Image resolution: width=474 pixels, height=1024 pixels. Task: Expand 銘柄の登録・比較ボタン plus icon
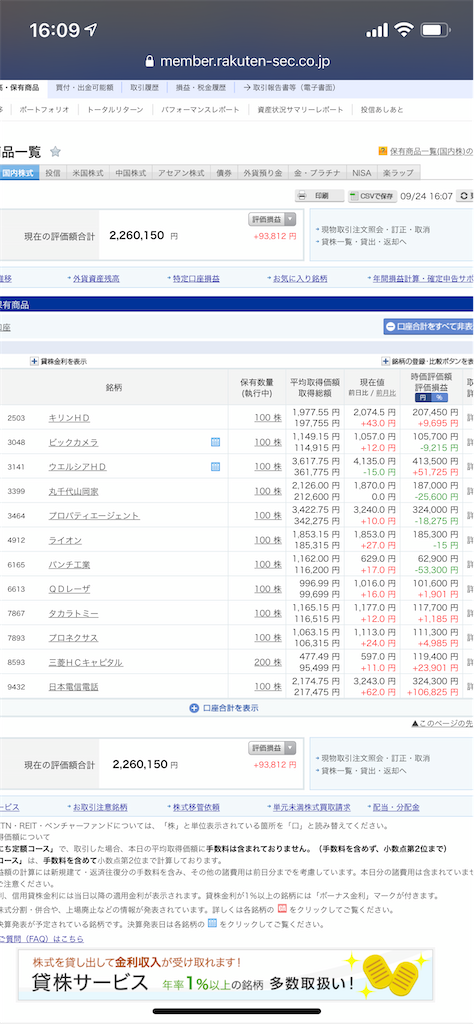click(x=385, y=361)
